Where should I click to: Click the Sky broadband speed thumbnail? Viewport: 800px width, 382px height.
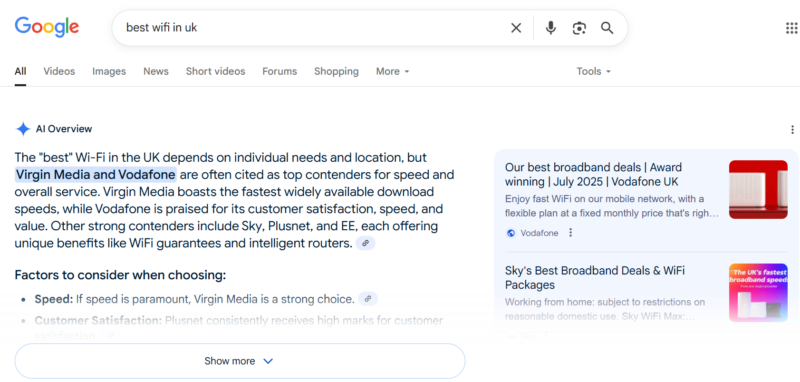[x=758, y=293]
